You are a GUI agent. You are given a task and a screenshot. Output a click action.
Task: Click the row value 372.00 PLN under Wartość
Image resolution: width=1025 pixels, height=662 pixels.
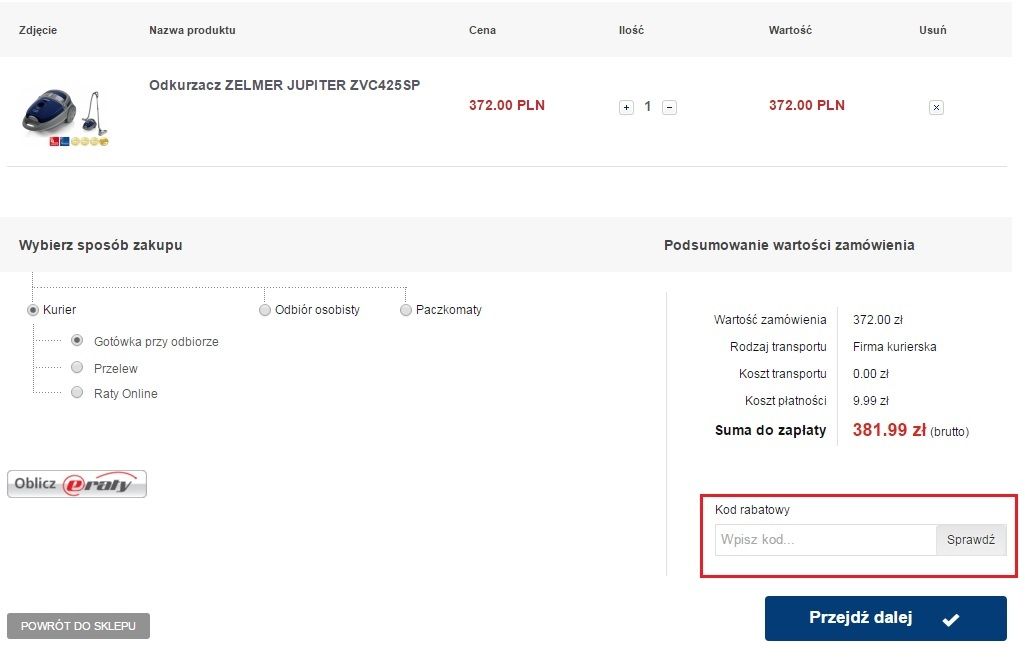point(807,105)
